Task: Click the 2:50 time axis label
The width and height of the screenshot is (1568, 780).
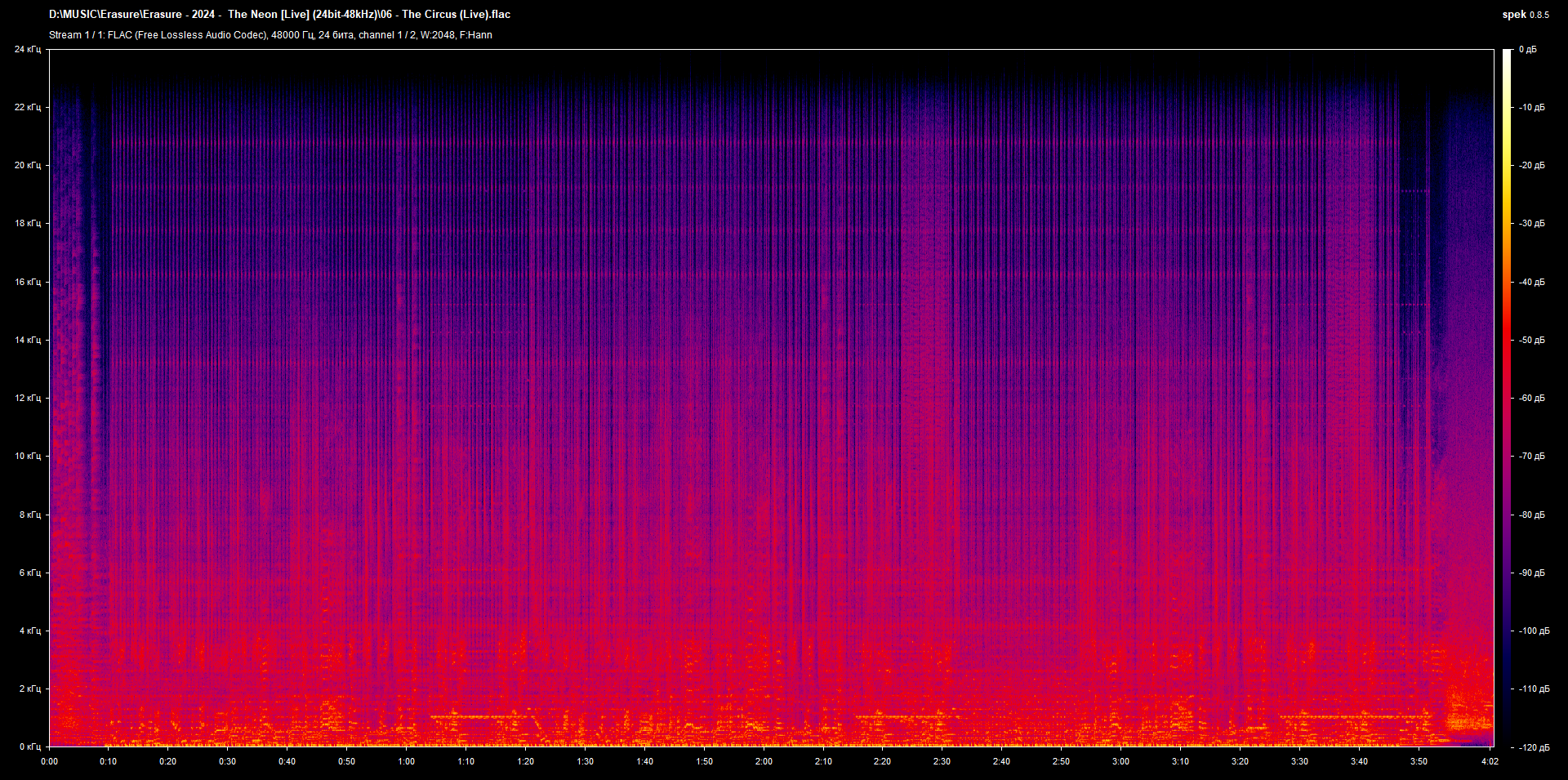Action: pyautogui.click(x=1061, y=762)
